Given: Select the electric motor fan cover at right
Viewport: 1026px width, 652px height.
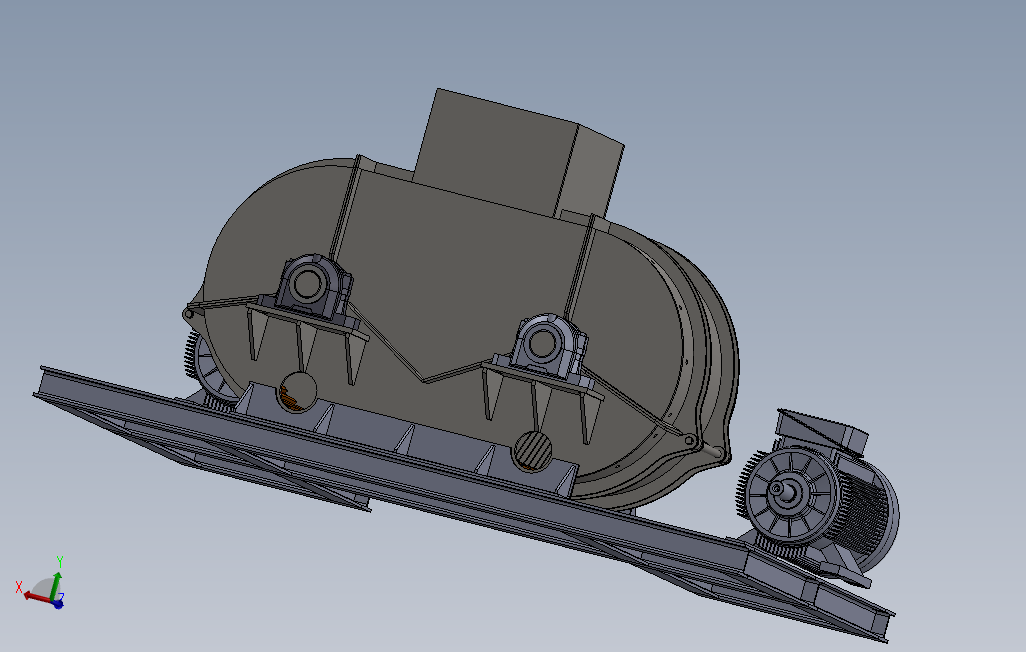Looking at the screenshot, I should tap(792, 494).
